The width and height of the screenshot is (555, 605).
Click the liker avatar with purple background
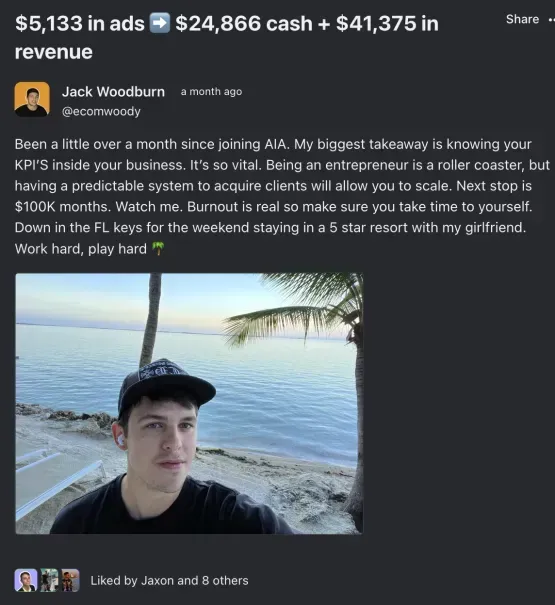25,580
